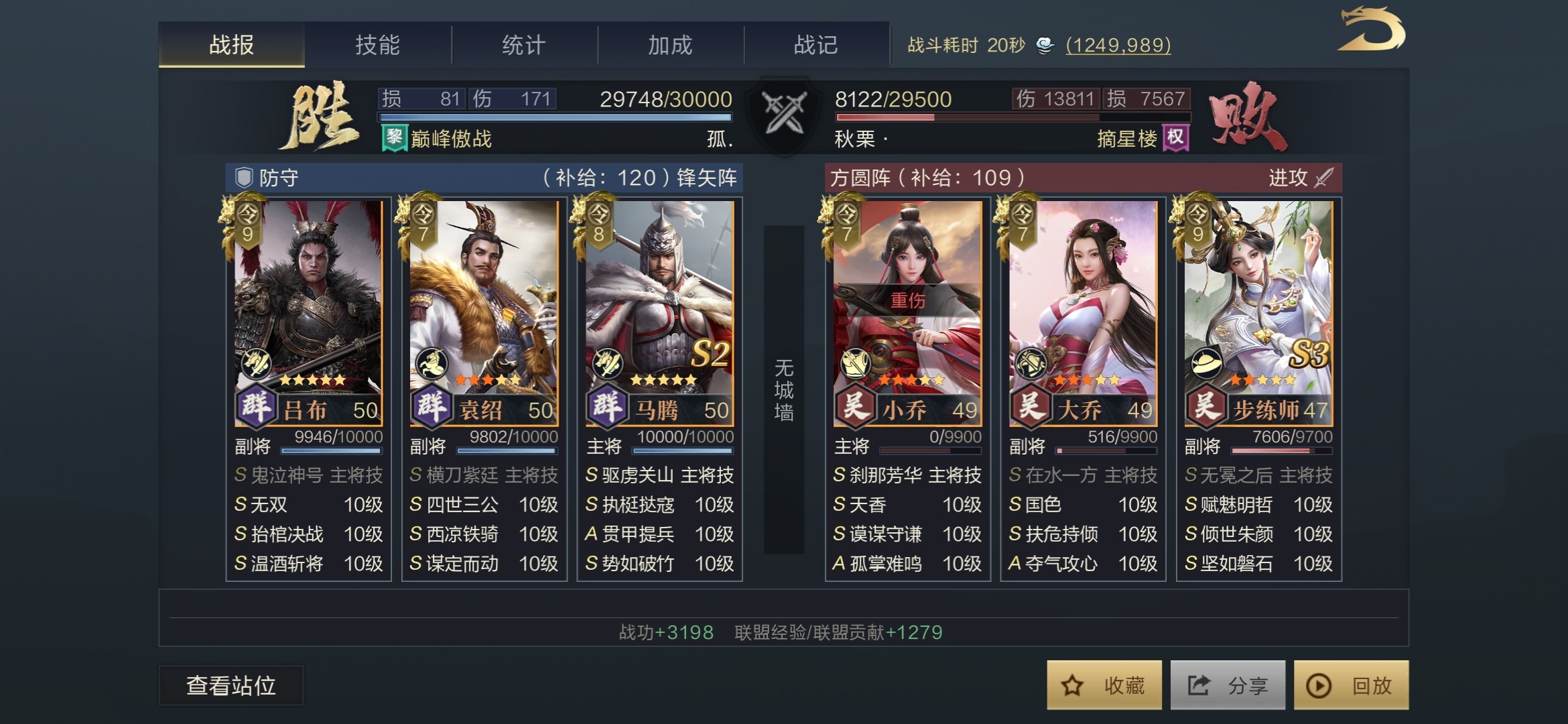Click the purple 权 alliance badge

1175,138
